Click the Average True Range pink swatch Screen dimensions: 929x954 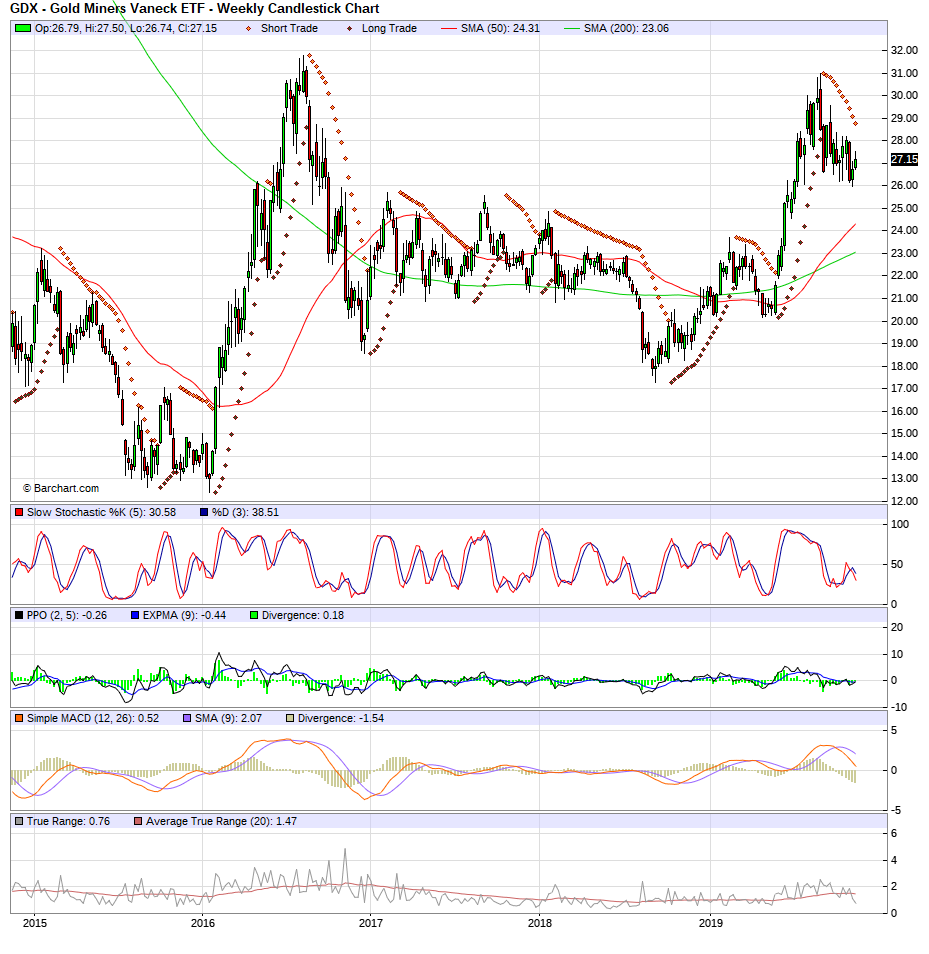click(x=138, y=821)
